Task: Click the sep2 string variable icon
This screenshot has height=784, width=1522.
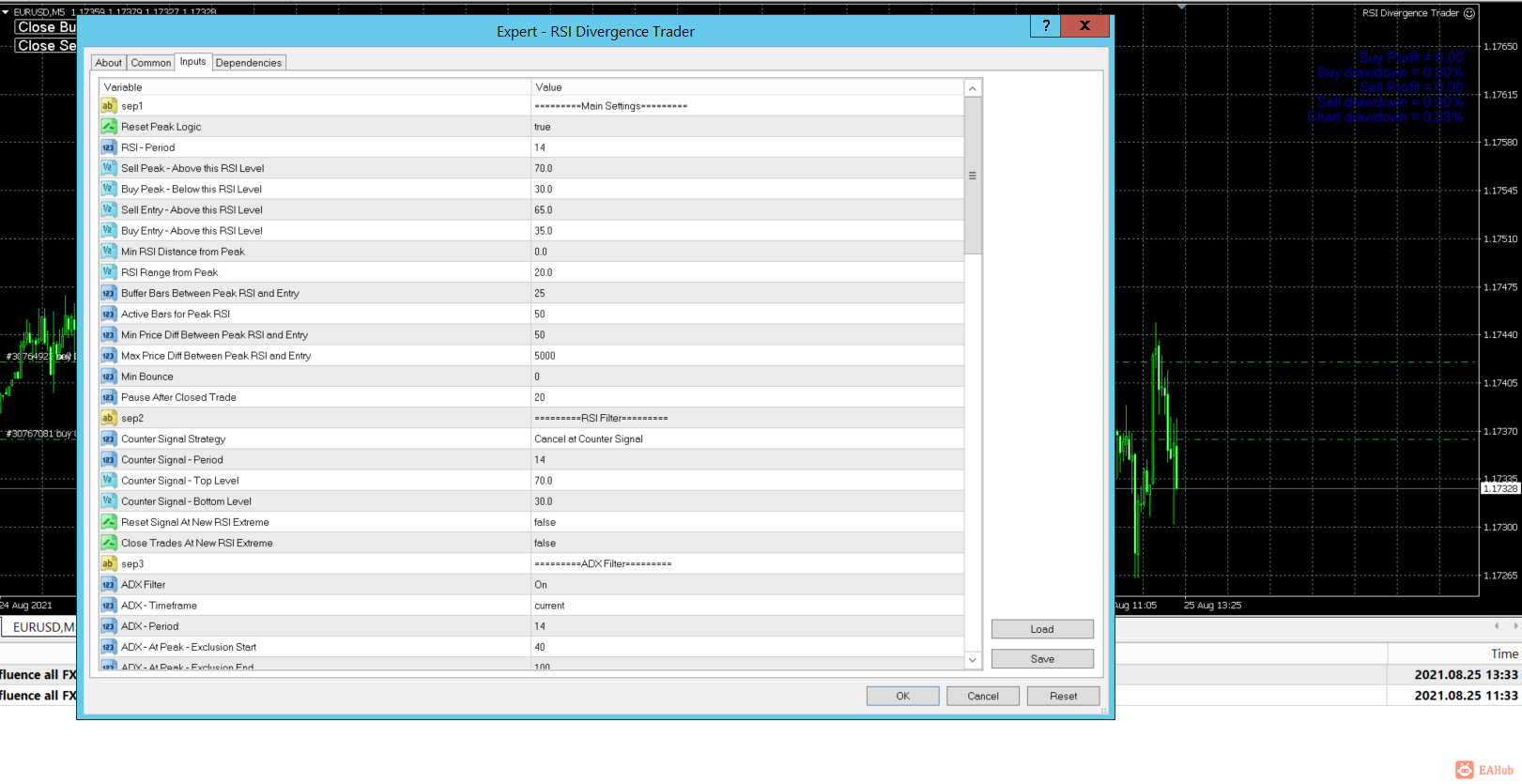Action: coord(109,418)
